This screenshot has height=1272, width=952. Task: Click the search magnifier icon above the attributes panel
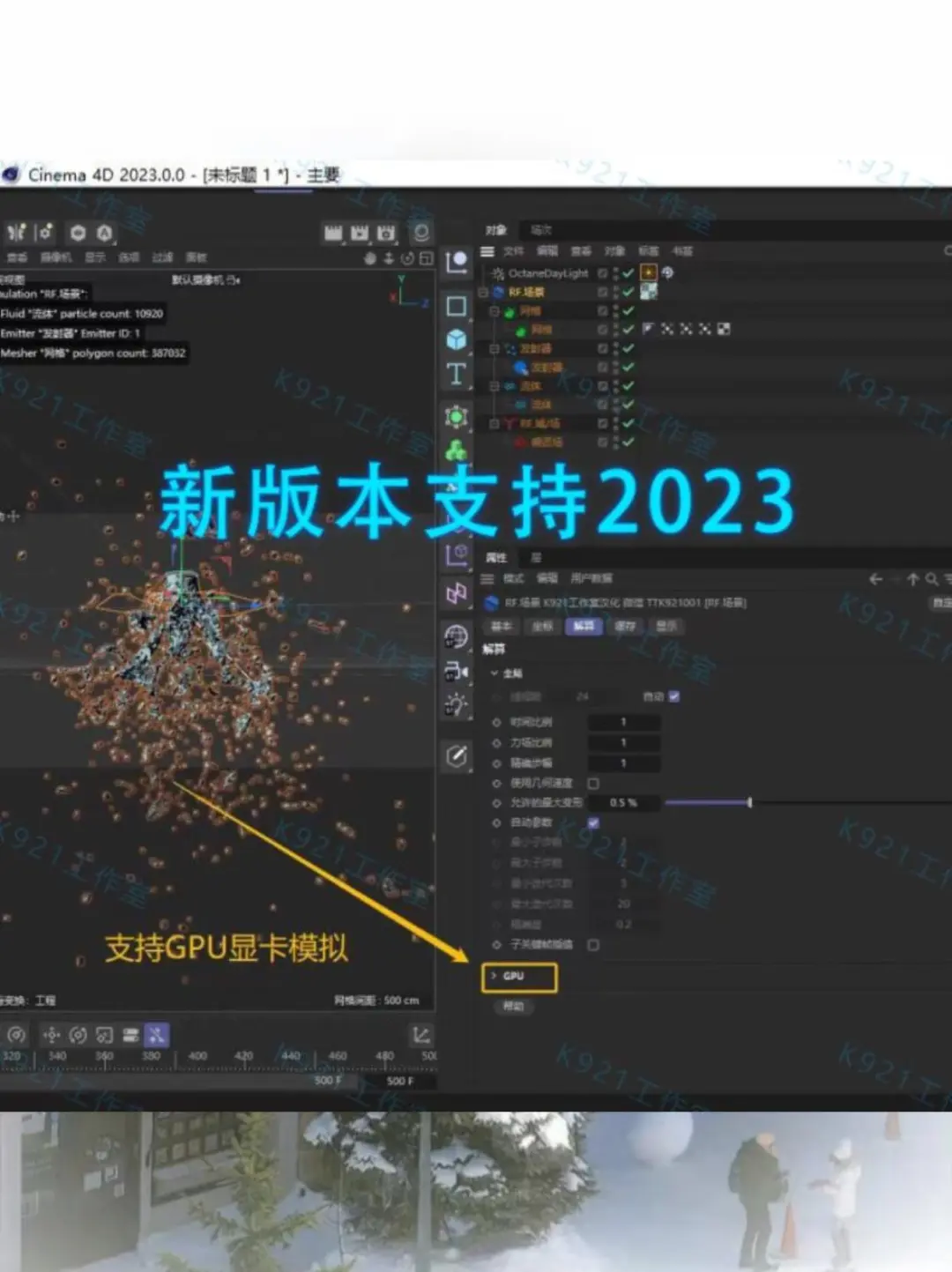pyautogui.click(x=932, y=579)
